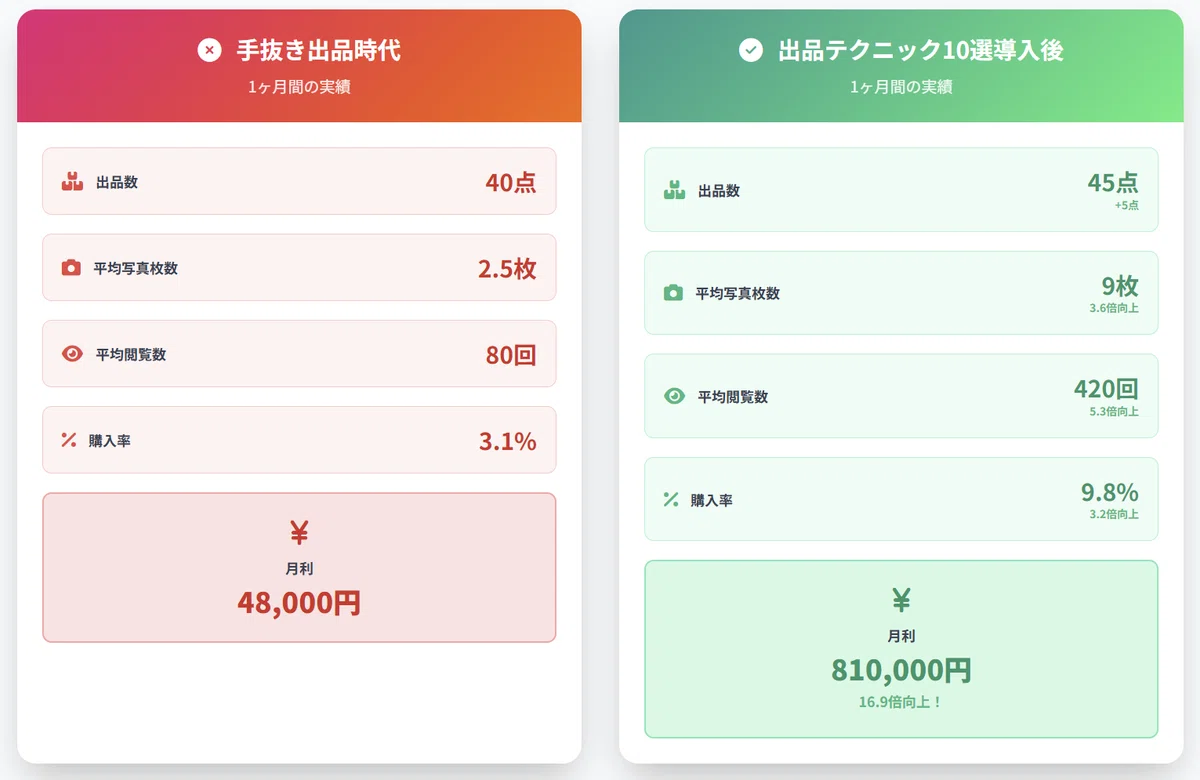Click the red boxes icon next to 出品数

(x=72, y=182)
